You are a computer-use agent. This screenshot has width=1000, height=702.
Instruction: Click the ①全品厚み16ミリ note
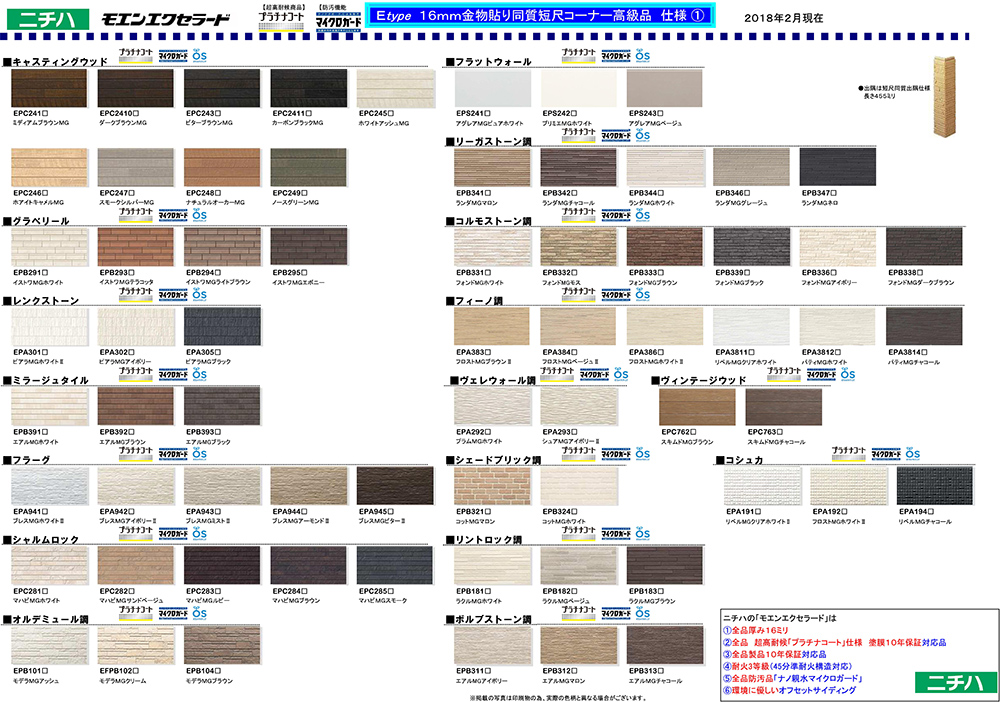point(756,630)
